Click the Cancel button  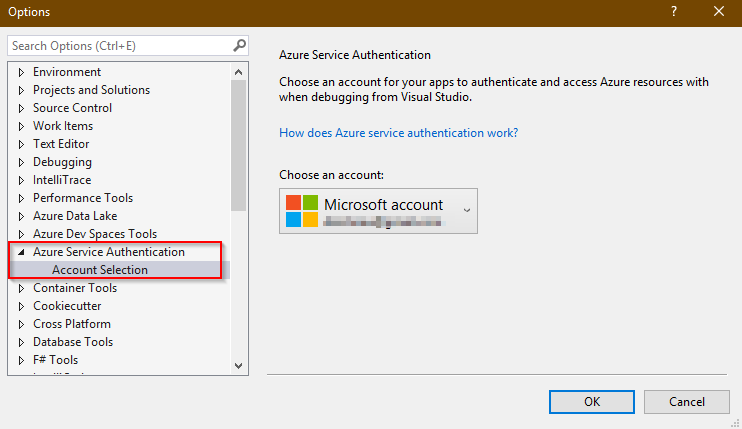pyautogui.click(x=687, y=402)
